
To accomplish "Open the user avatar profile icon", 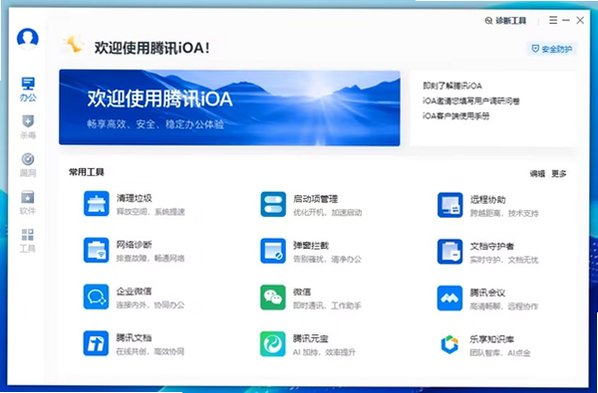I will [27, 38].
